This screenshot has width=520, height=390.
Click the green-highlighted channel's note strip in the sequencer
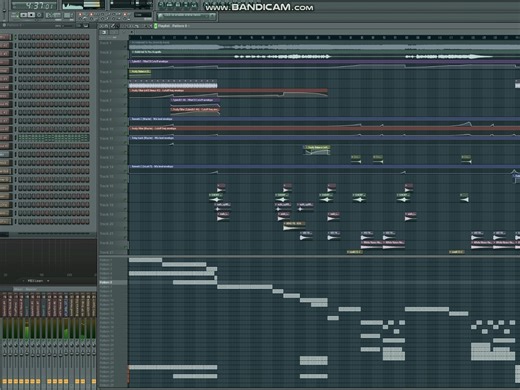click(53, 137)
